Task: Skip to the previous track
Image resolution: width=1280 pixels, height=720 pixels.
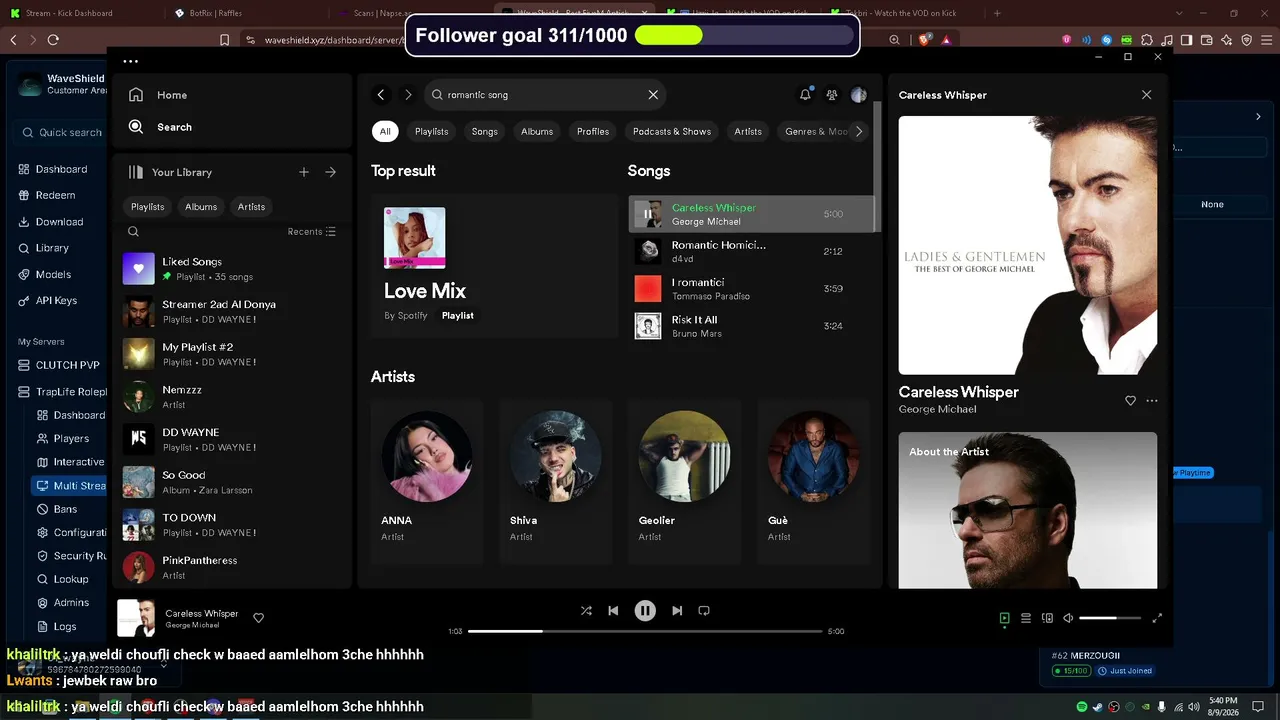Action: (613, 611)
